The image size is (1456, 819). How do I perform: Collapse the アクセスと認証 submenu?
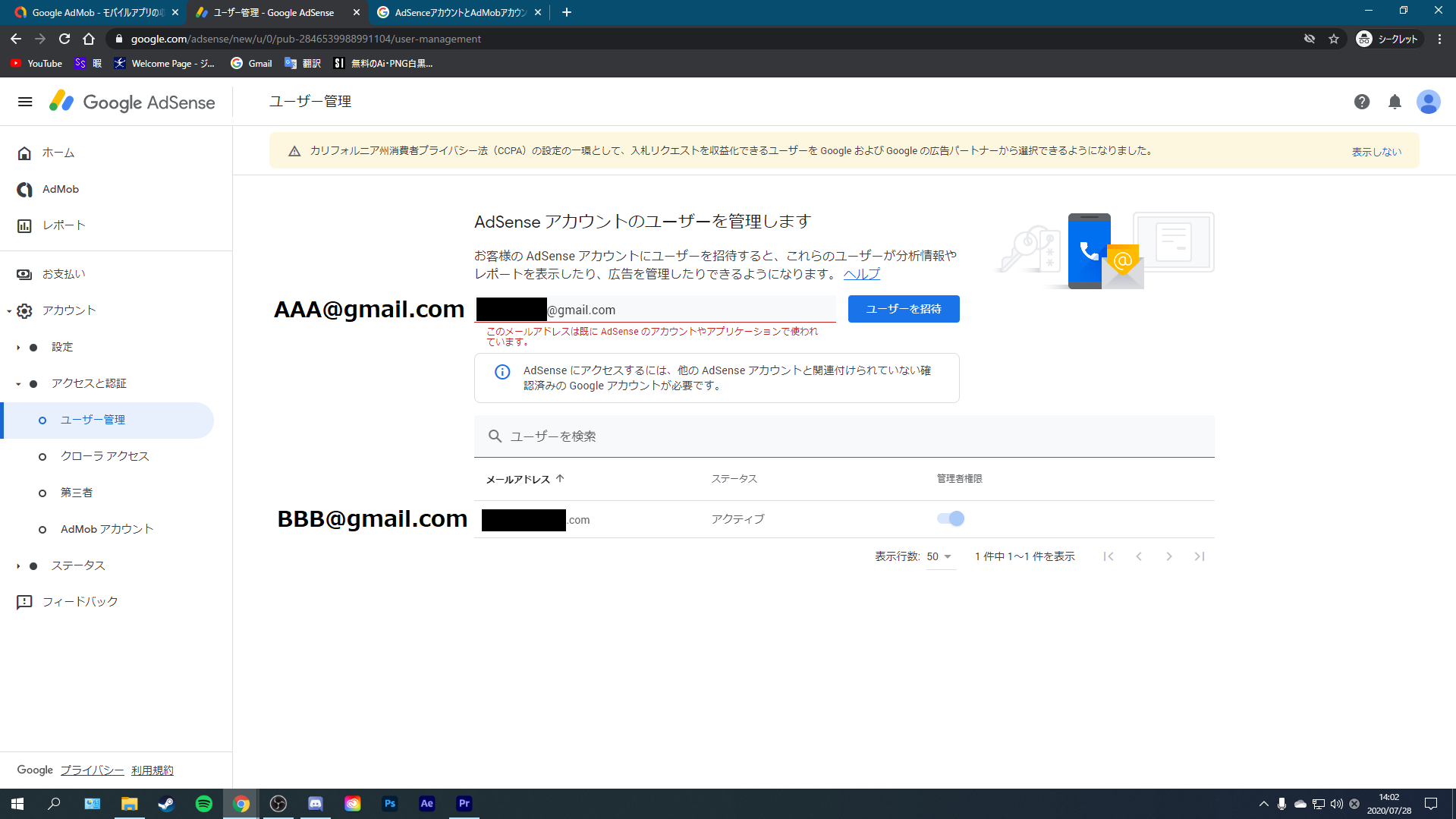click(18, 384)
